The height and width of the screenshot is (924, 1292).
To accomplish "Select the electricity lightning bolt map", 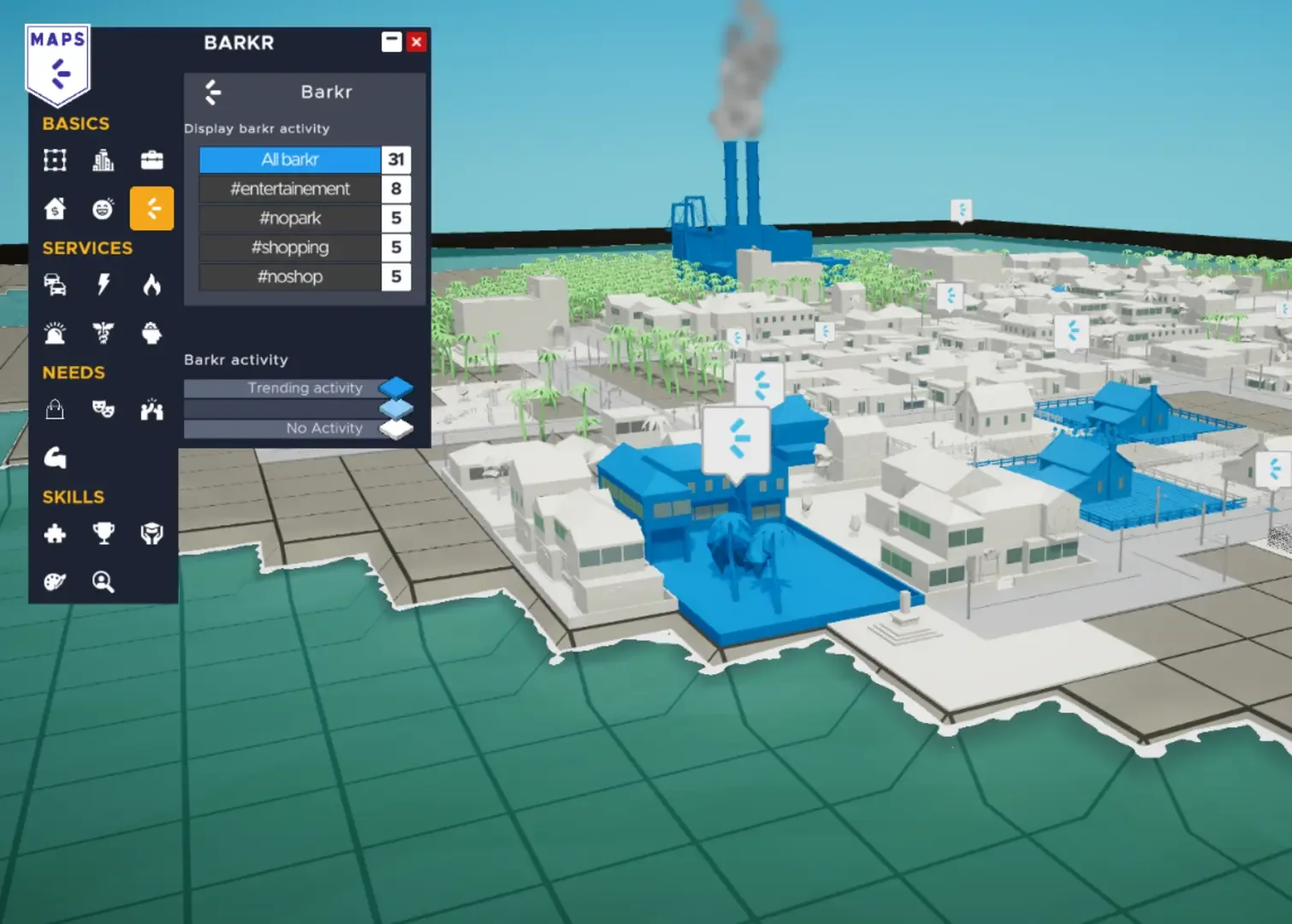I will 104,285.
